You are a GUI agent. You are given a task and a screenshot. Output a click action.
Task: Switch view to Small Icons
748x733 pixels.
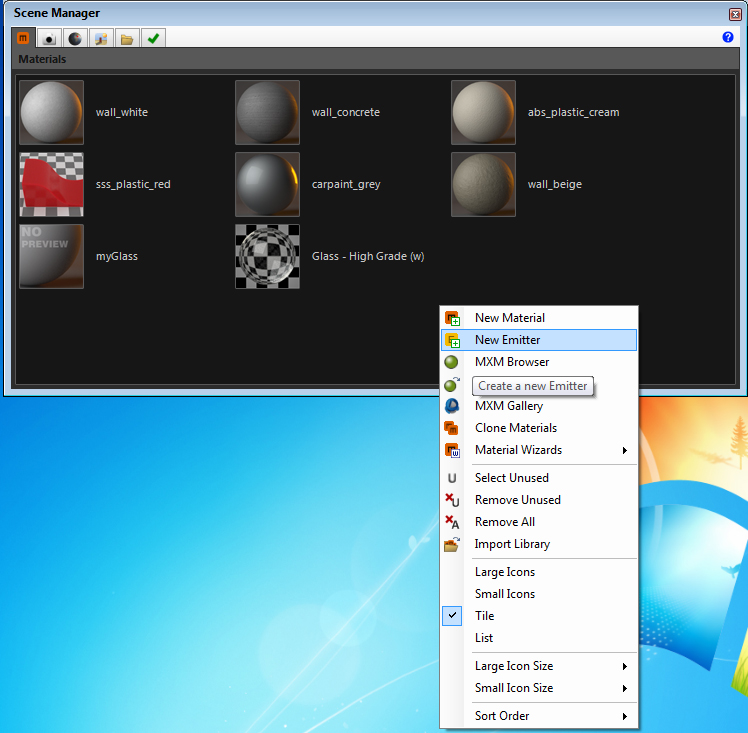click(x=539, y=594)
